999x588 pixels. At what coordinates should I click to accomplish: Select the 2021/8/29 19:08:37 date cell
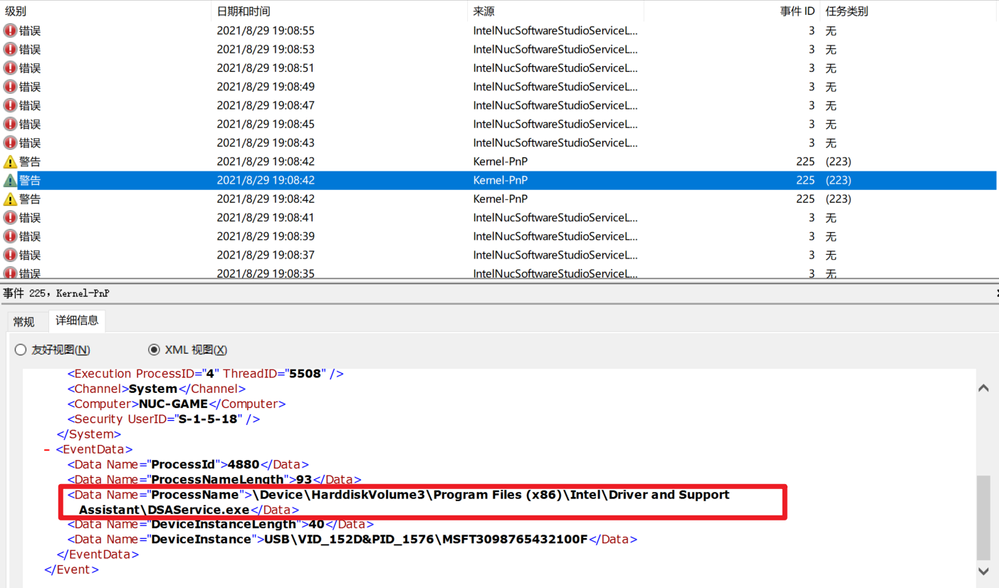266,255
